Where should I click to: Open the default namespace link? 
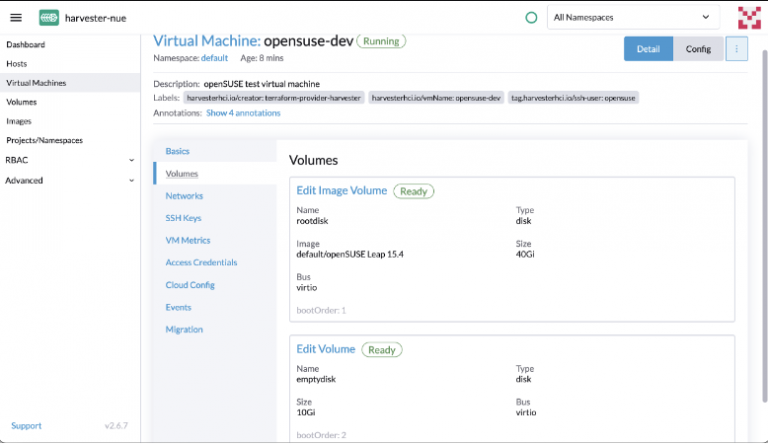click(215, 58)
